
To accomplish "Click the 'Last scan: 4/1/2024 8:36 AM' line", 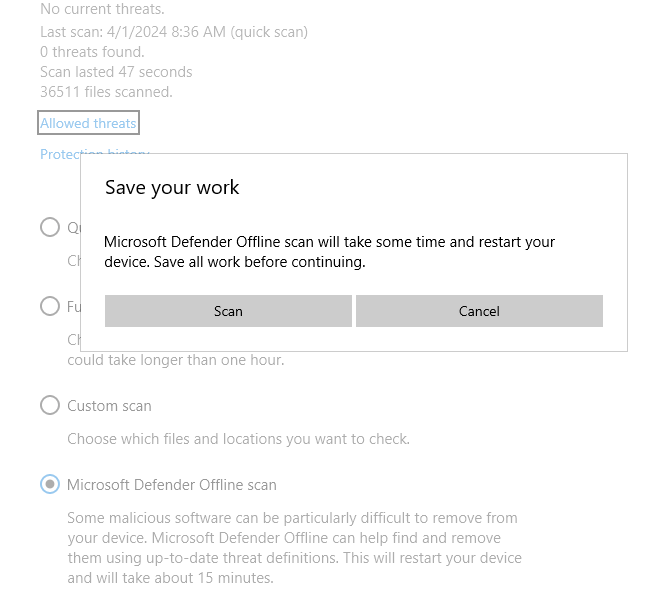I will click(x=174, y=32).
